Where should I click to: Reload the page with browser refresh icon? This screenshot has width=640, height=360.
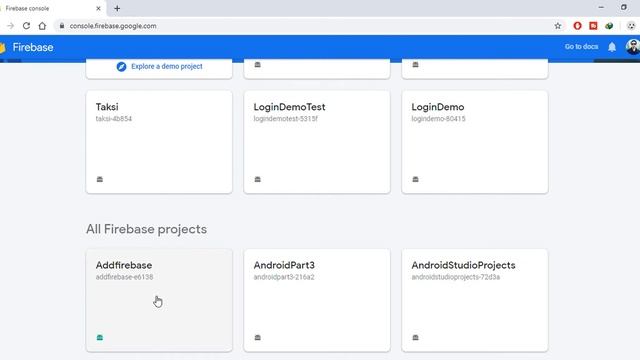(x=26, y=26)
